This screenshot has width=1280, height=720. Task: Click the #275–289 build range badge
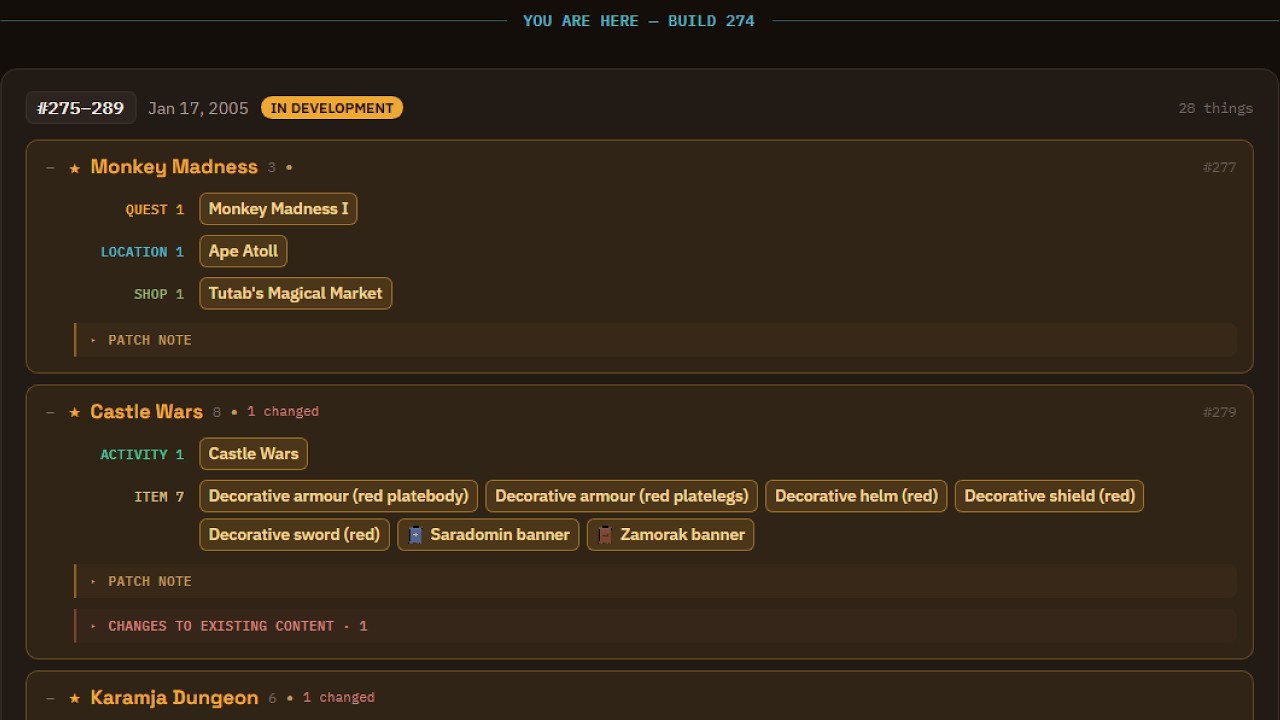pos(81,108)
